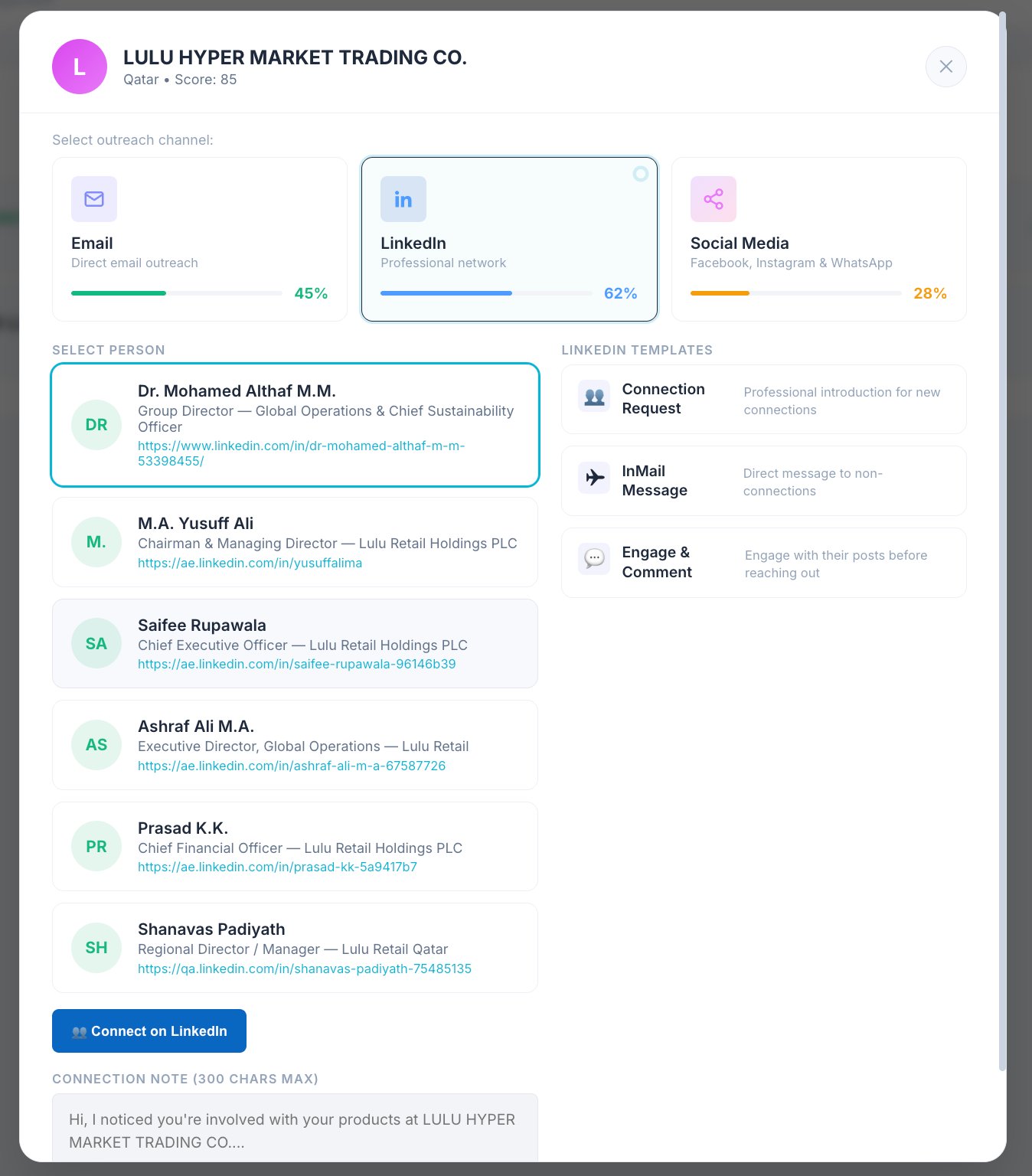Click the Email envelope icon
The height and width of the screenshot is (1176, 1032).
click(x=94, y=199)
